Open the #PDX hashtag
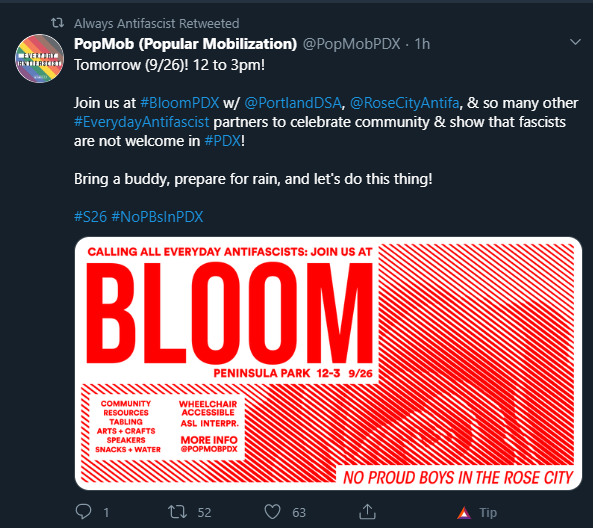Viewport: 593px width, 528px height. pyautogui.click(x=222, y=141)
